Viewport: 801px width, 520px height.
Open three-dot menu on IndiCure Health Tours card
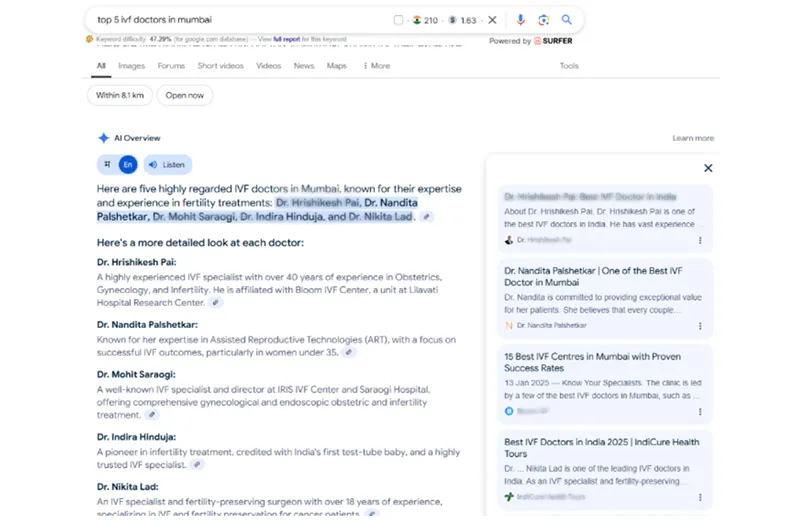tap(699, 496)
